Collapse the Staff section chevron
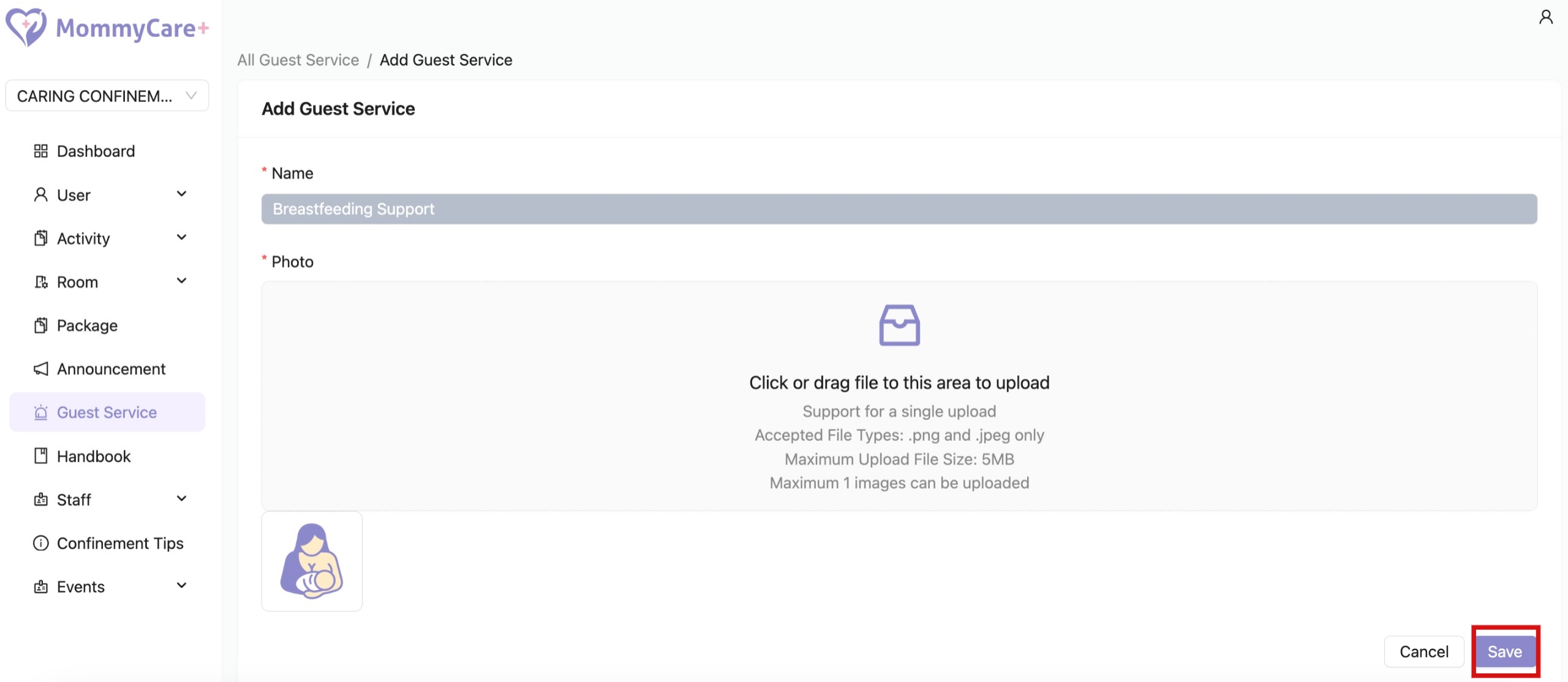This screenshot has width=1568, height=682. point(181,498)
